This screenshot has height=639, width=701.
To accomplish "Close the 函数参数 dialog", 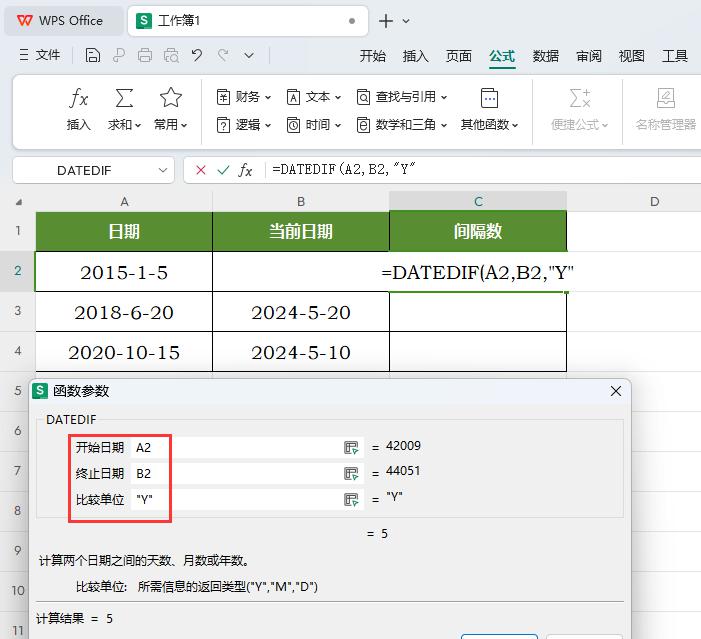I will point(616,391).
